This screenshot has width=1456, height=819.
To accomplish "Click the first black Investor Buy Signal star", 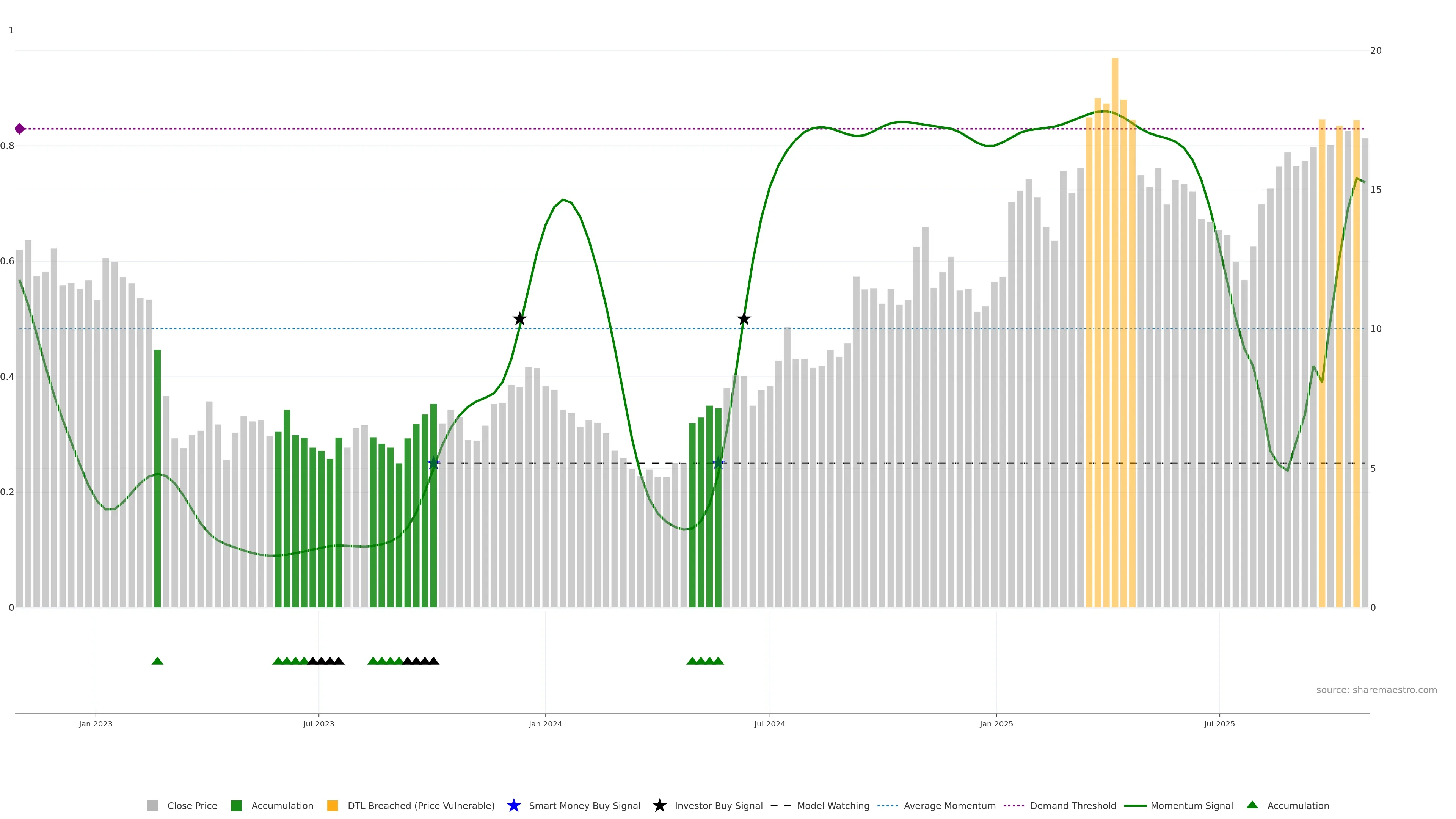I will click(519, 319).
